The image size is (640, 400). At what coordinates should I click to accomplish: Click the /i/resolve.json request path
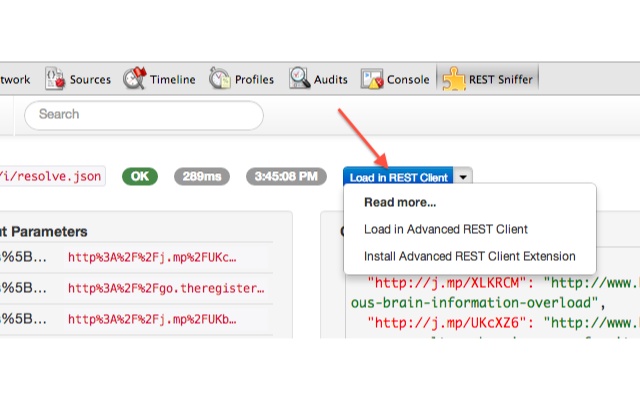click(51, 176)
